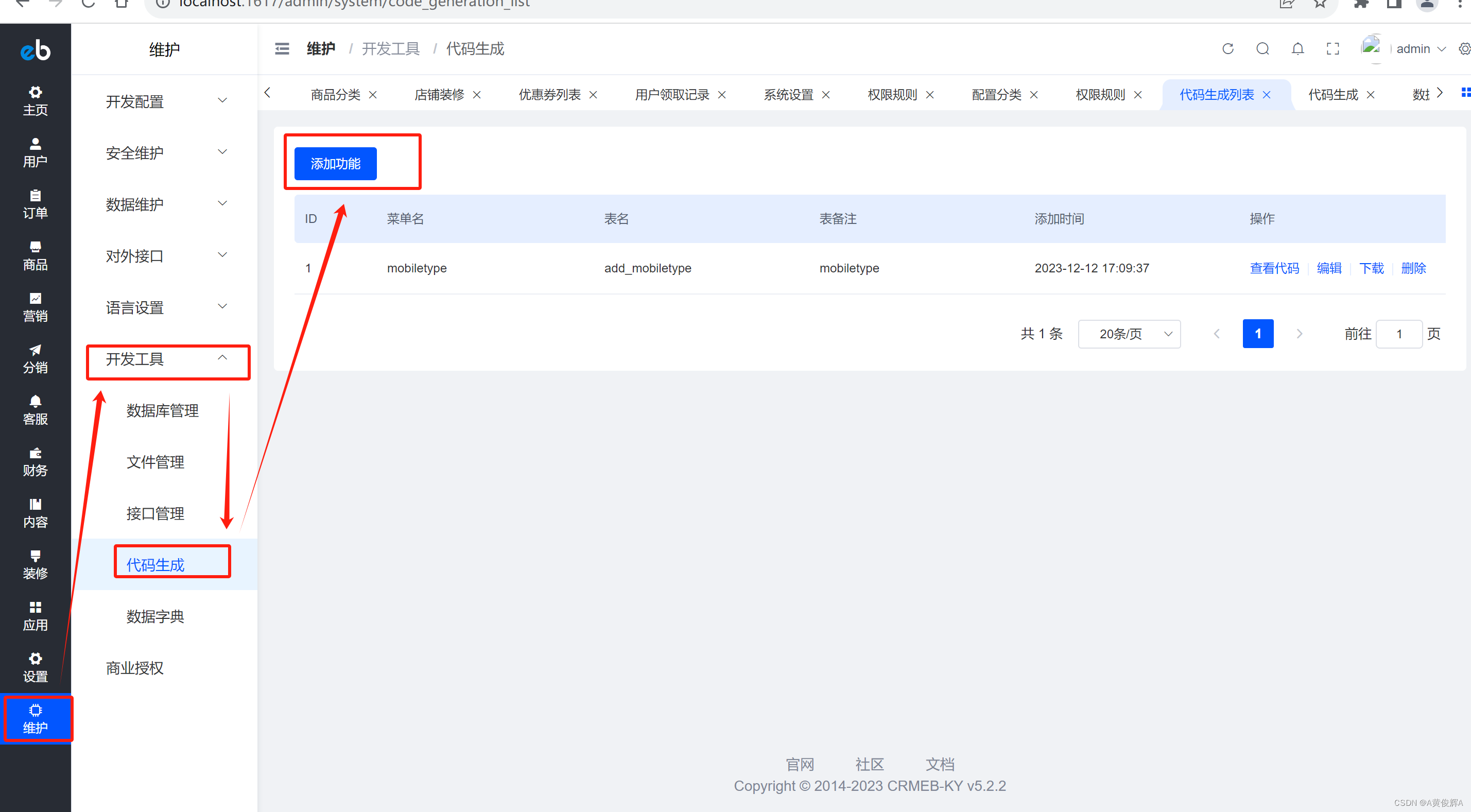Click the 添加功能 button
Screen dimensions: 1471x812
[335, 164]
